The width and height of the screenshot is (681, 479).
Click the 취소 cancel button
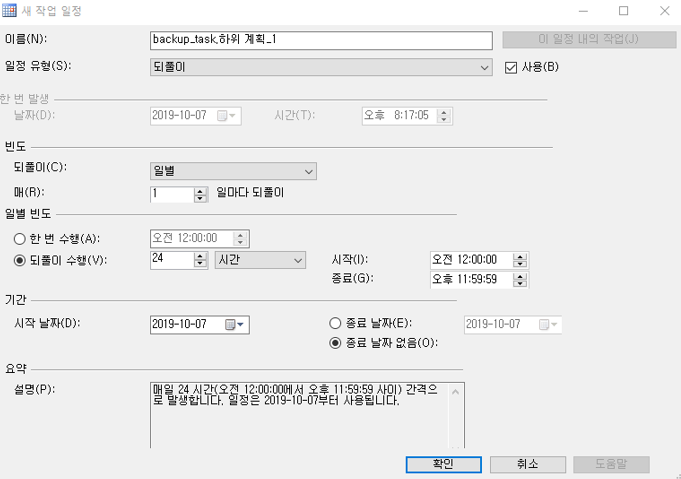528,464
